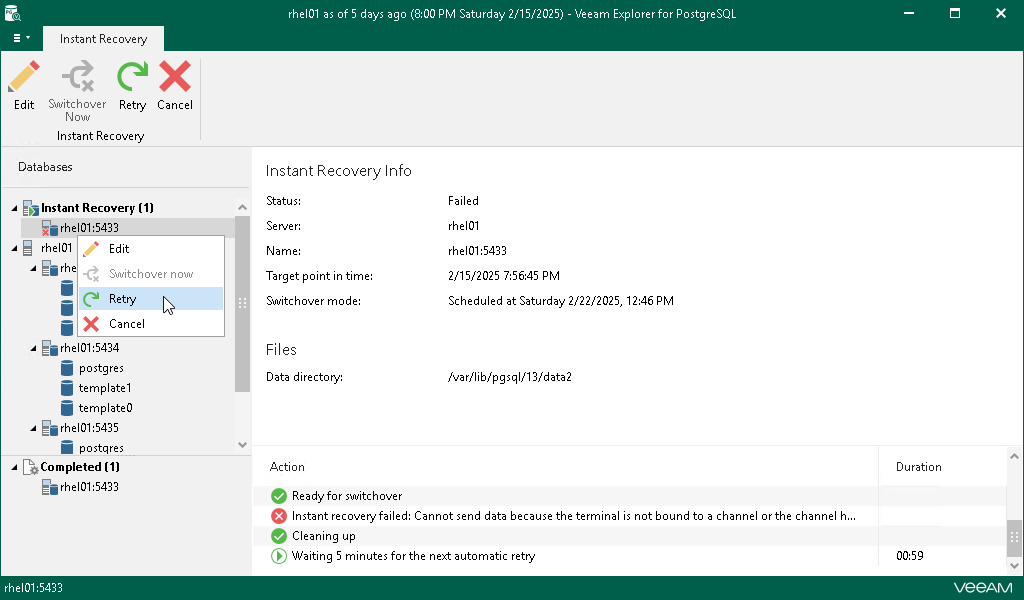This screenshot has height=600, width=1024.
Task: Click data directory path /var/lib/pgsql/13/data2
Action: coord(509,377)
